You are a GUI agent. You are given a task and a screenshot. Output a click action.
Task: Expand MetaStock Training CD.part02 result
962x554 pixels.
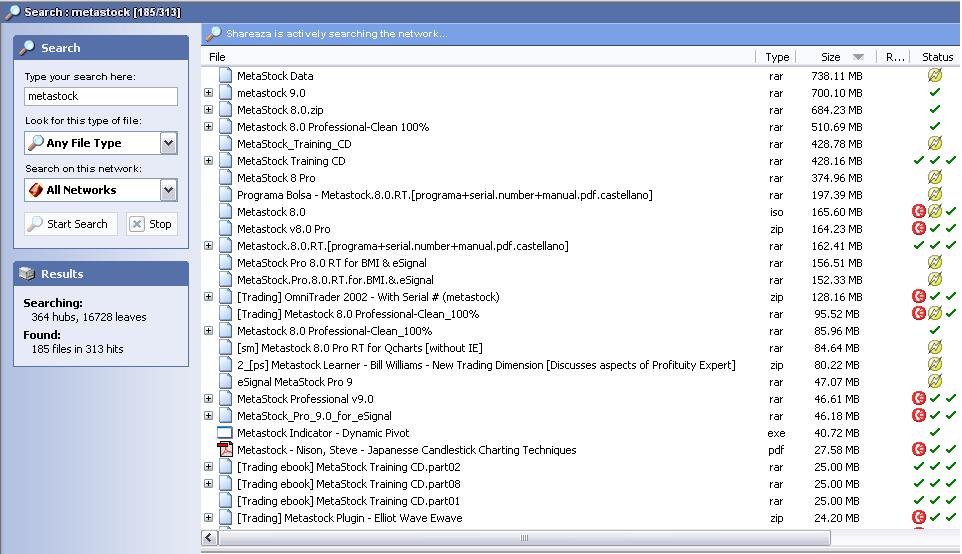coord(209,466)
